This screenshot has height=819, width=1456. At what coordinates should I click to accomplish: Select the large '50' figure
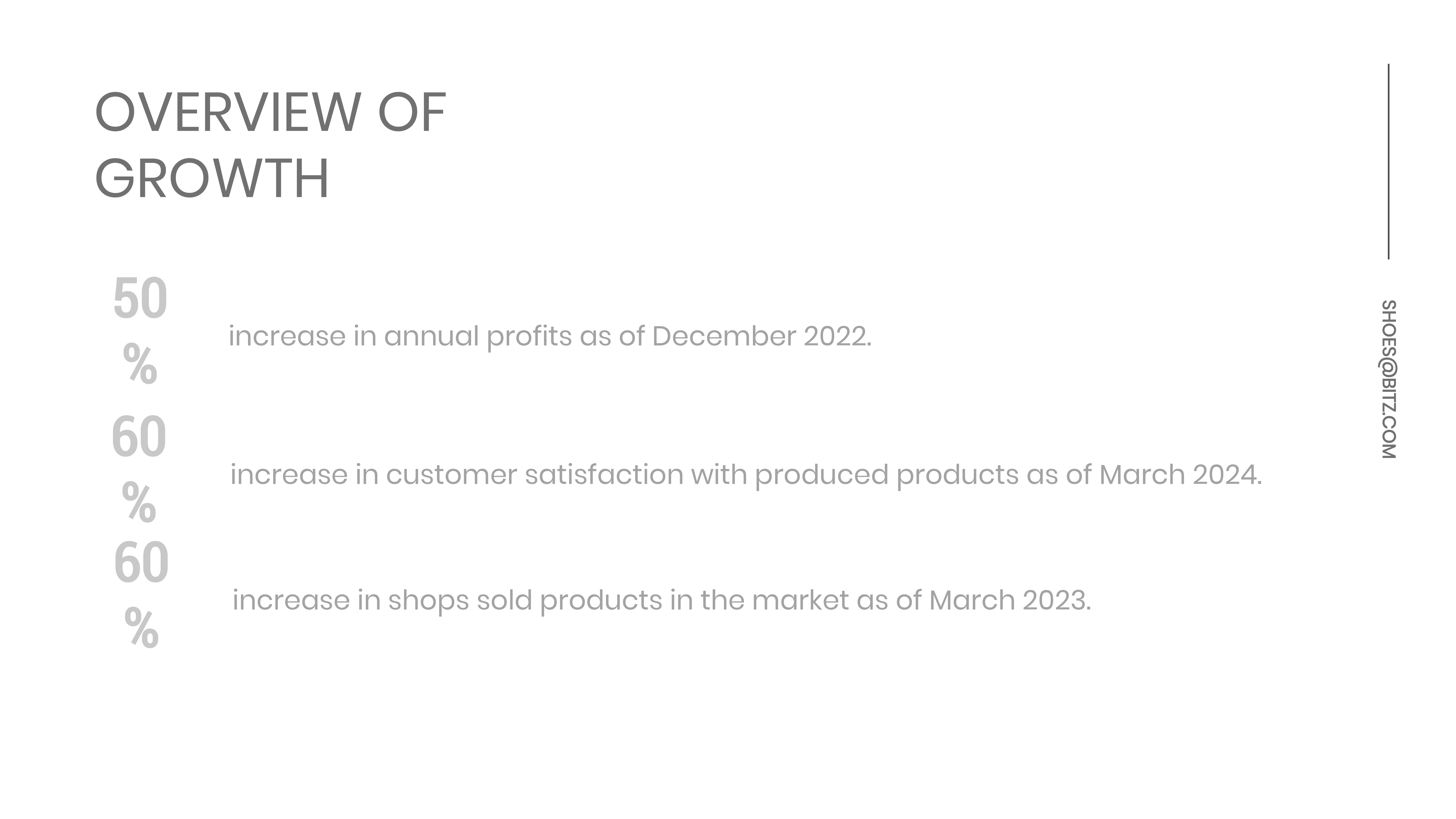tap(140, 298)
